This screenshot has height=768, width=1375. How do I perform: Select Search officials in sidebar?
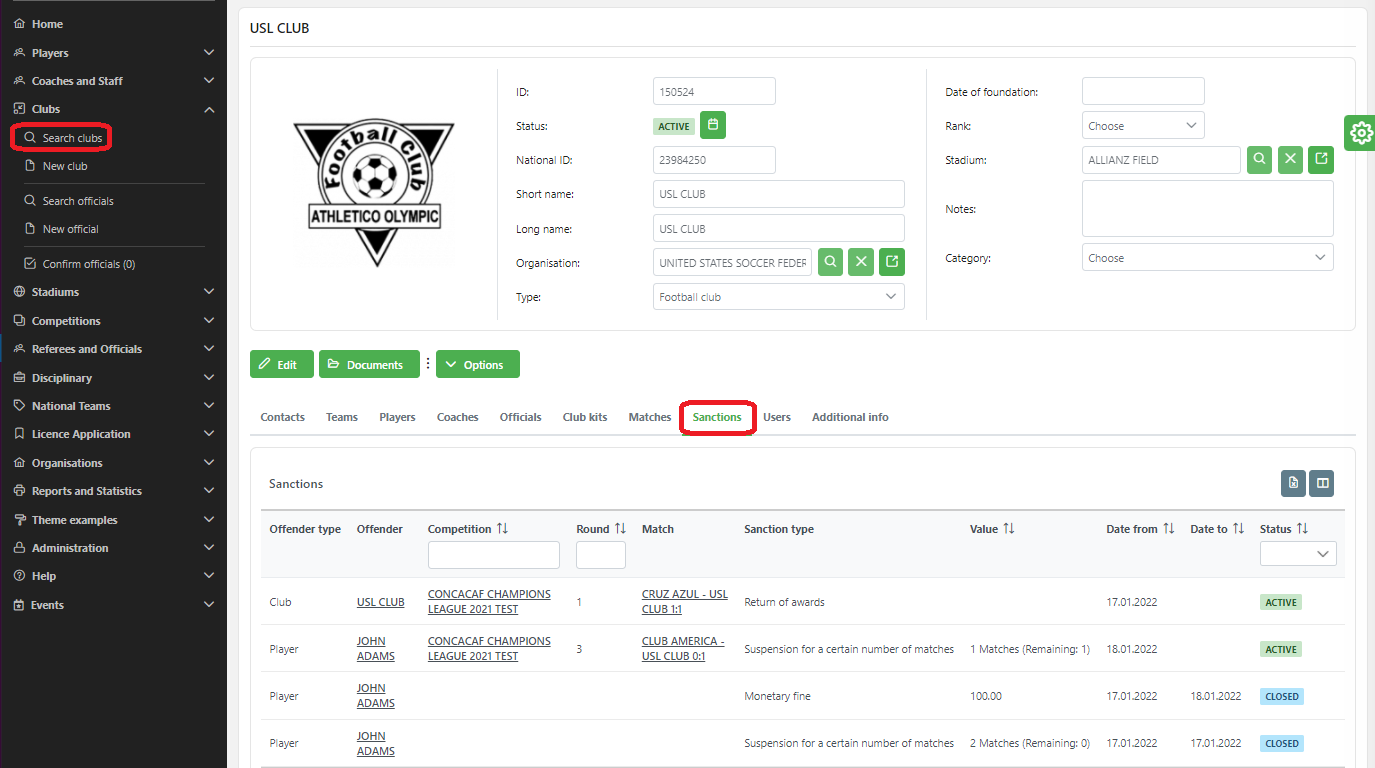(x=78, y=201)
